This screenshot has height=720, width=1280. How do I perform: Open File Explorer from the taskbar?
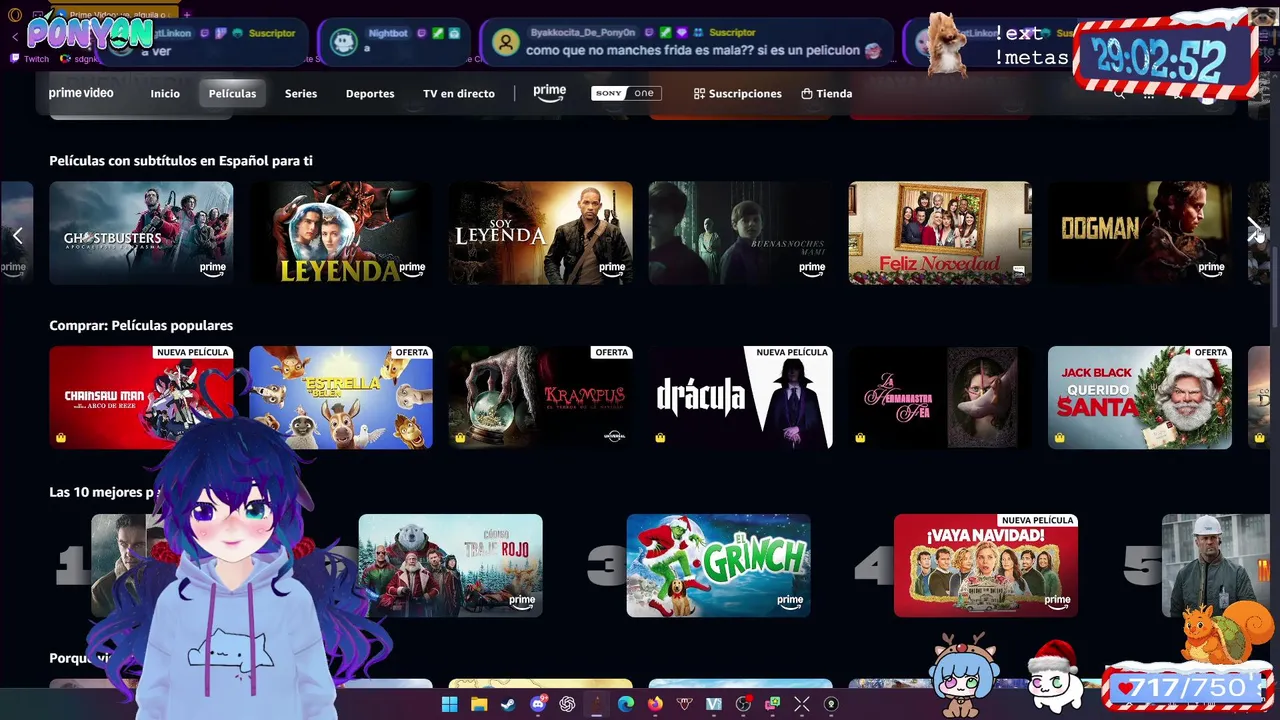point(479,704)
